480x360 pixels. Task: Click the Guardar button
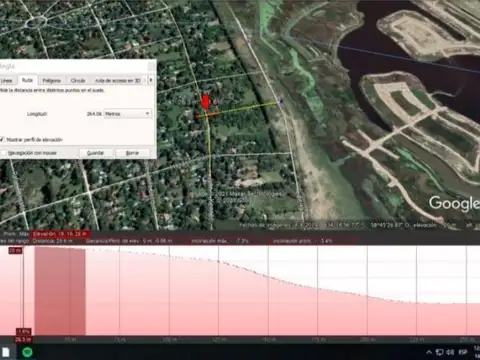click(x=95, y=153)
